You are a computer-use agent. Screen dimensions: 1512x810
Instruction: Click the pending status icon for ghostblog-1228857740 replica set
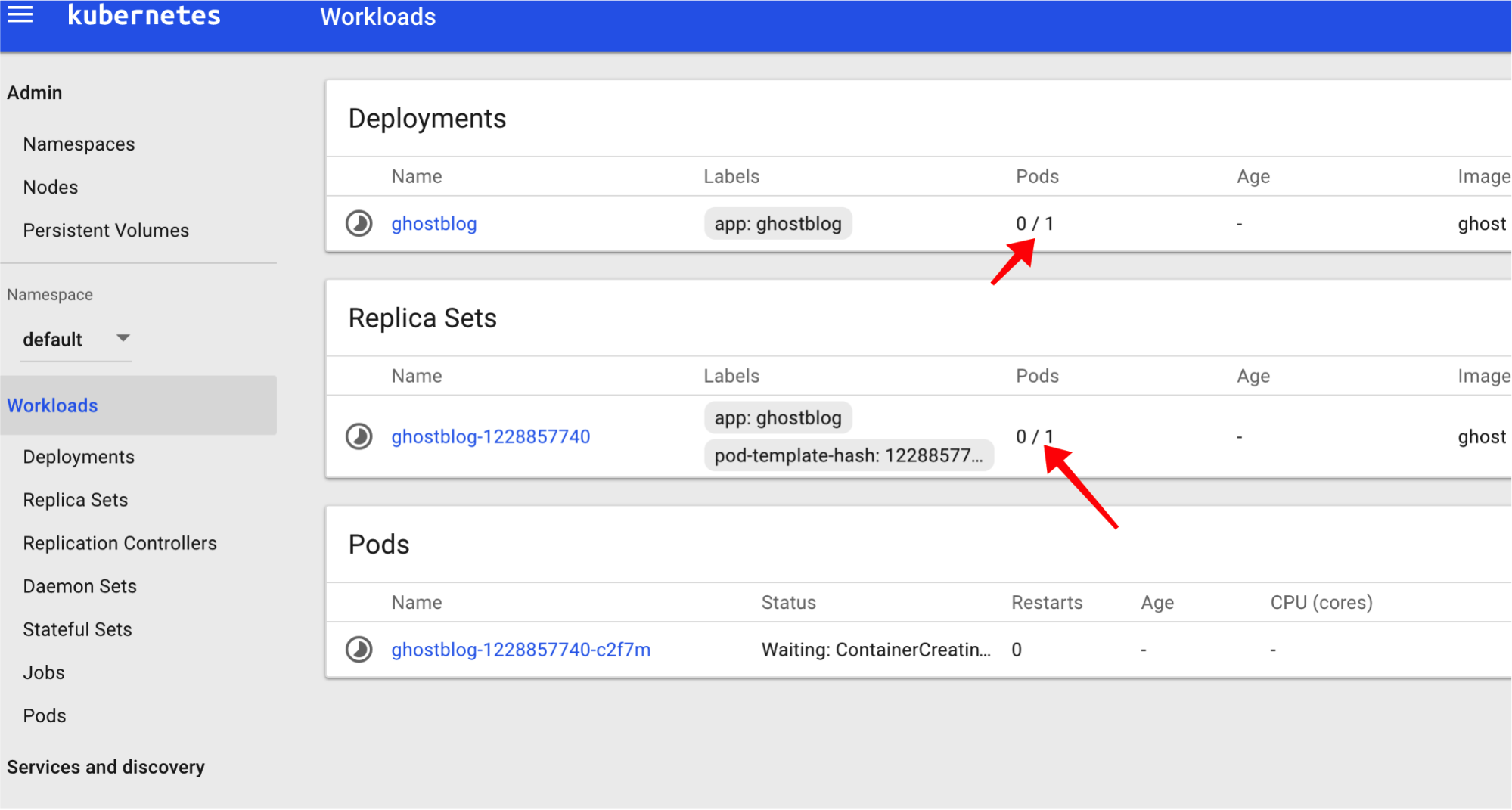pos(359,436)
